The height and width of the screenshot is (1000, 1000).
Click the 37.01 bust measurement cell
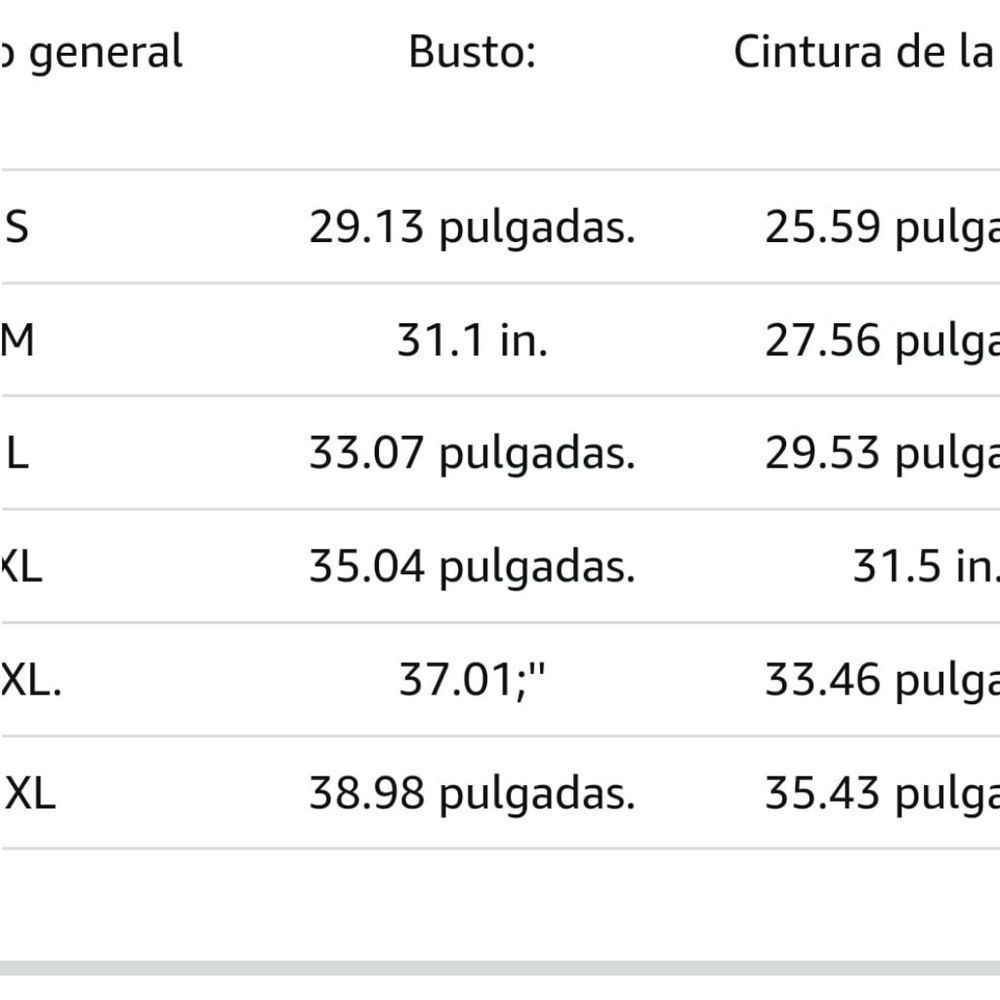click(472, 679)
